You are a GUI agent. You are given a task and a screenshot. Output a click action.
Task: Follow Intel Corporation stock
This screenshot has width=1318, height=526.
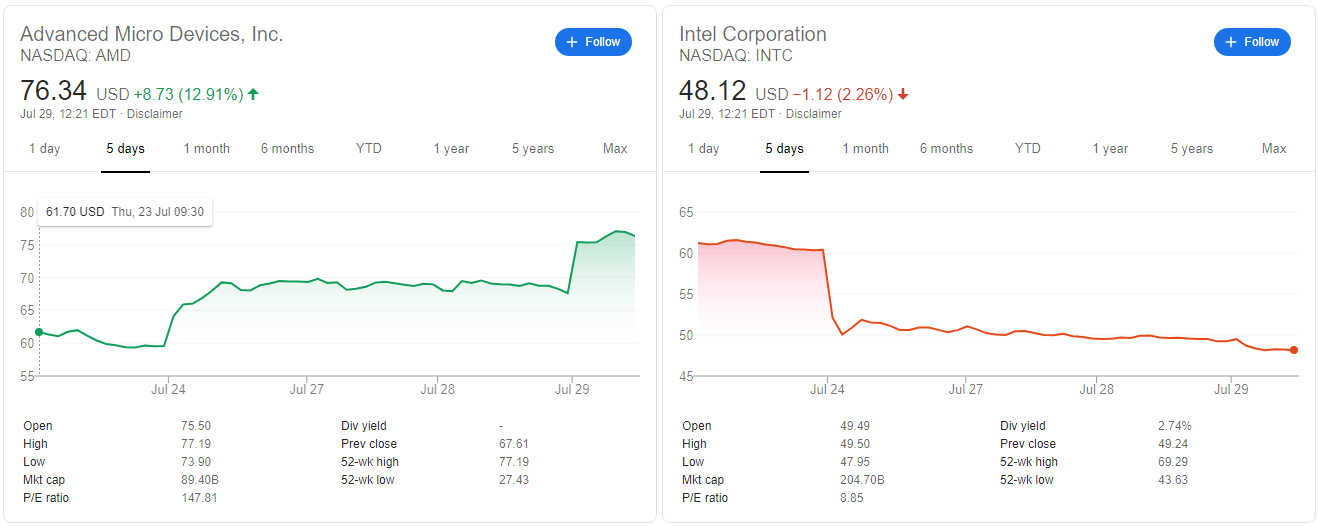(1252, 42)
